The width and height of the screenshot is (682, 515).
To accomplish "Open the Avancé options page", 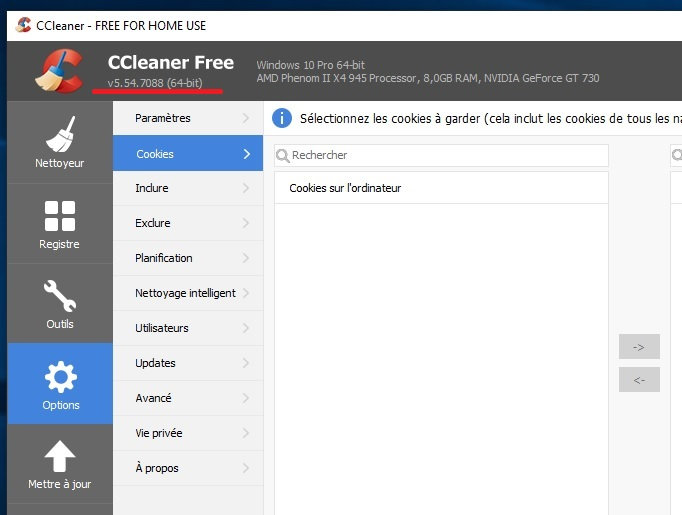I will pos(188,398).
